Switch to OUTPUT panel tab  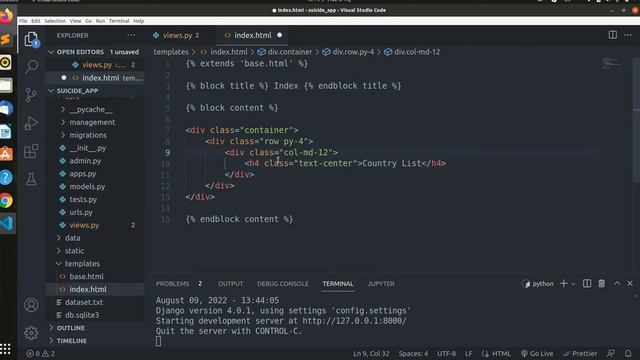tap(230, 284)
